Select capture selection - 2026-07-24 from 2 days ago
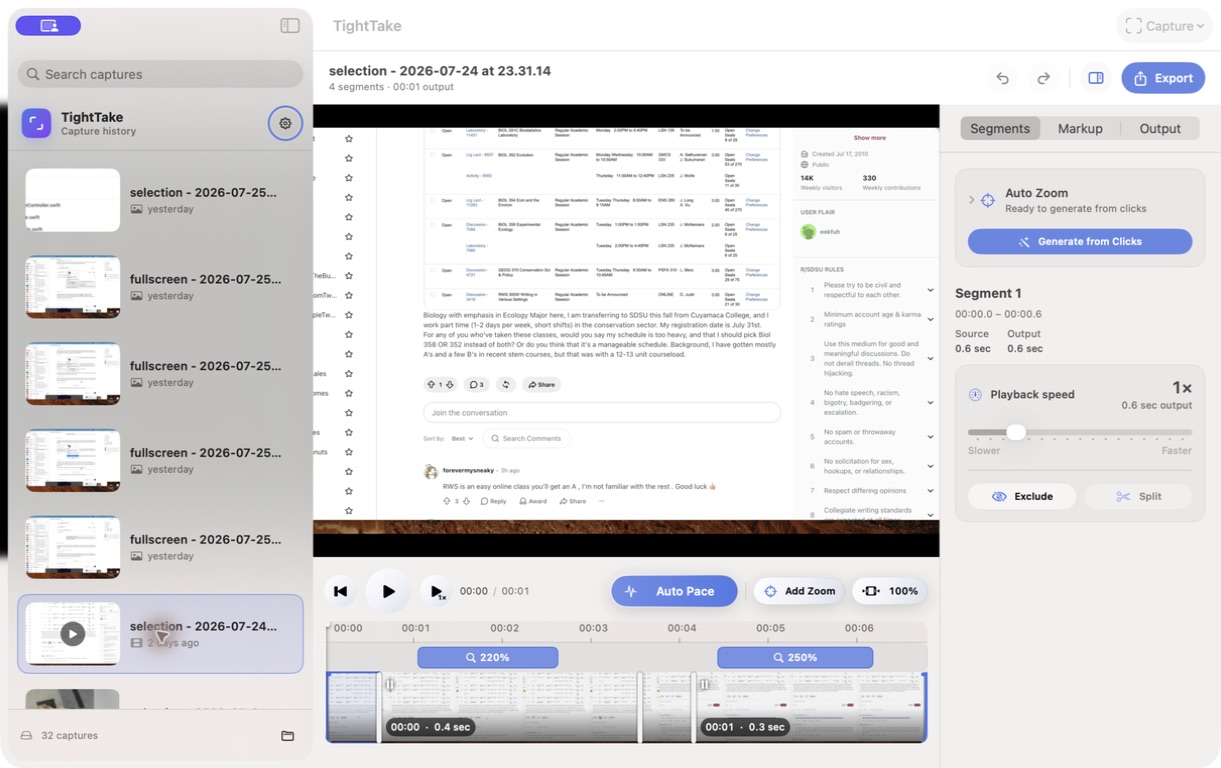1221x768 pixels. pos(160,634)
